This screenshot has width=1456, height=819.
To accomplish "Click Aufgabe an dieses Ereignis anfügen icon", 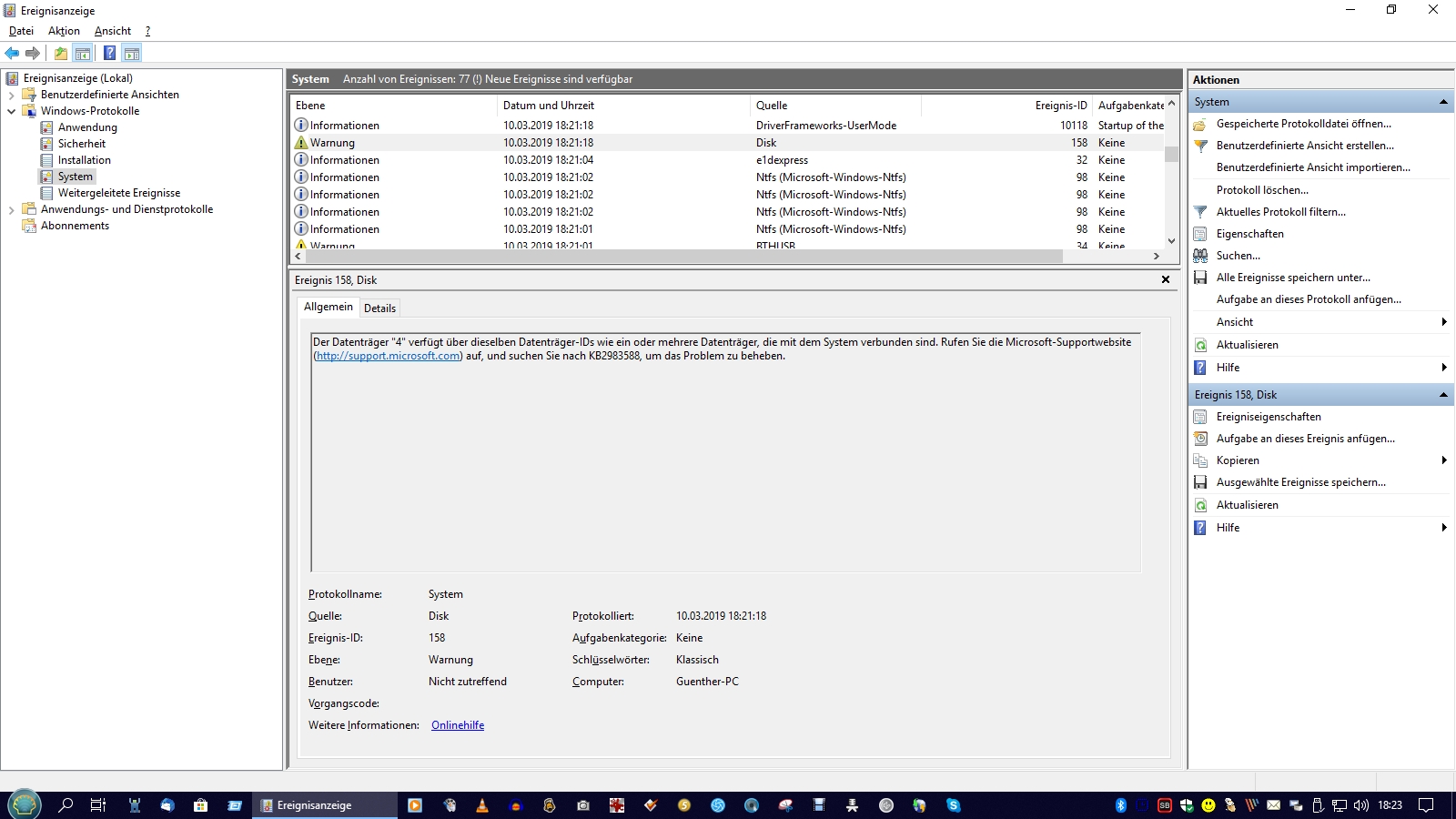I will tap(1200, 439).
